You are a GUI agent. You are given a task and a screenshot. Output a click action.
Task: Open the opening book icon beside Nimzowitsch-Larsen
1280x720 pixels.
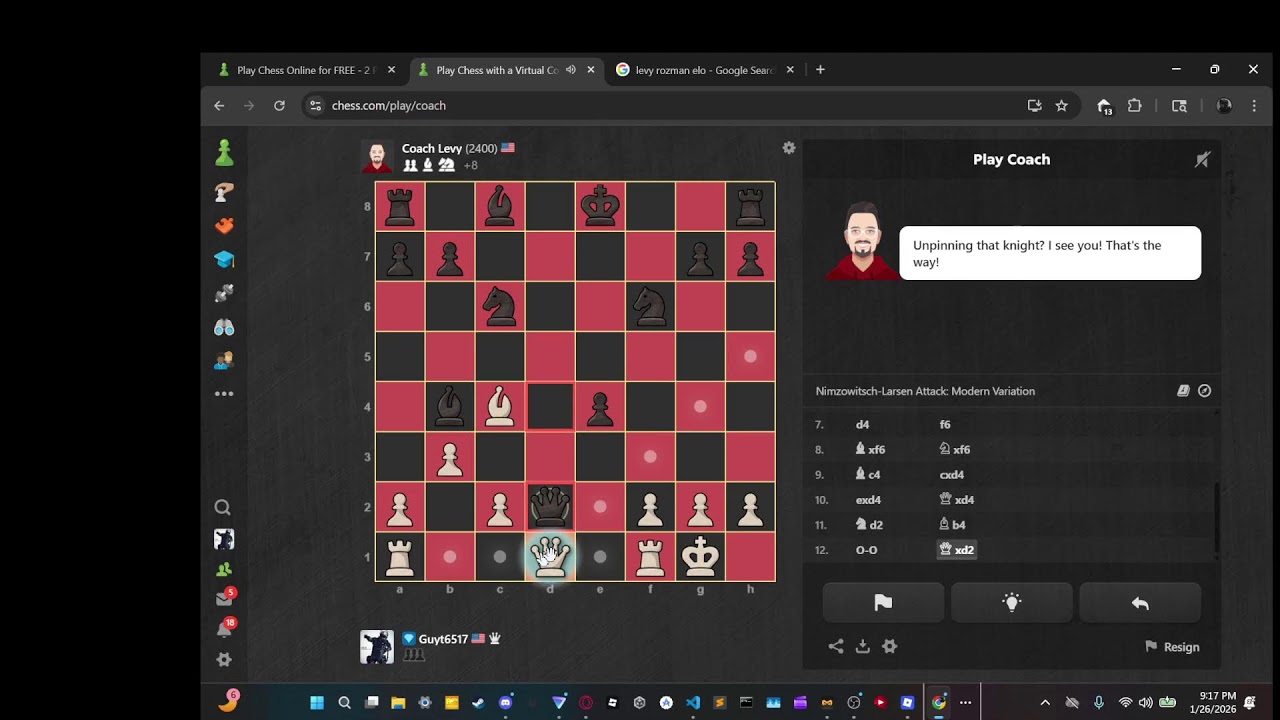pyautogui.click(x=1183, y=391)
